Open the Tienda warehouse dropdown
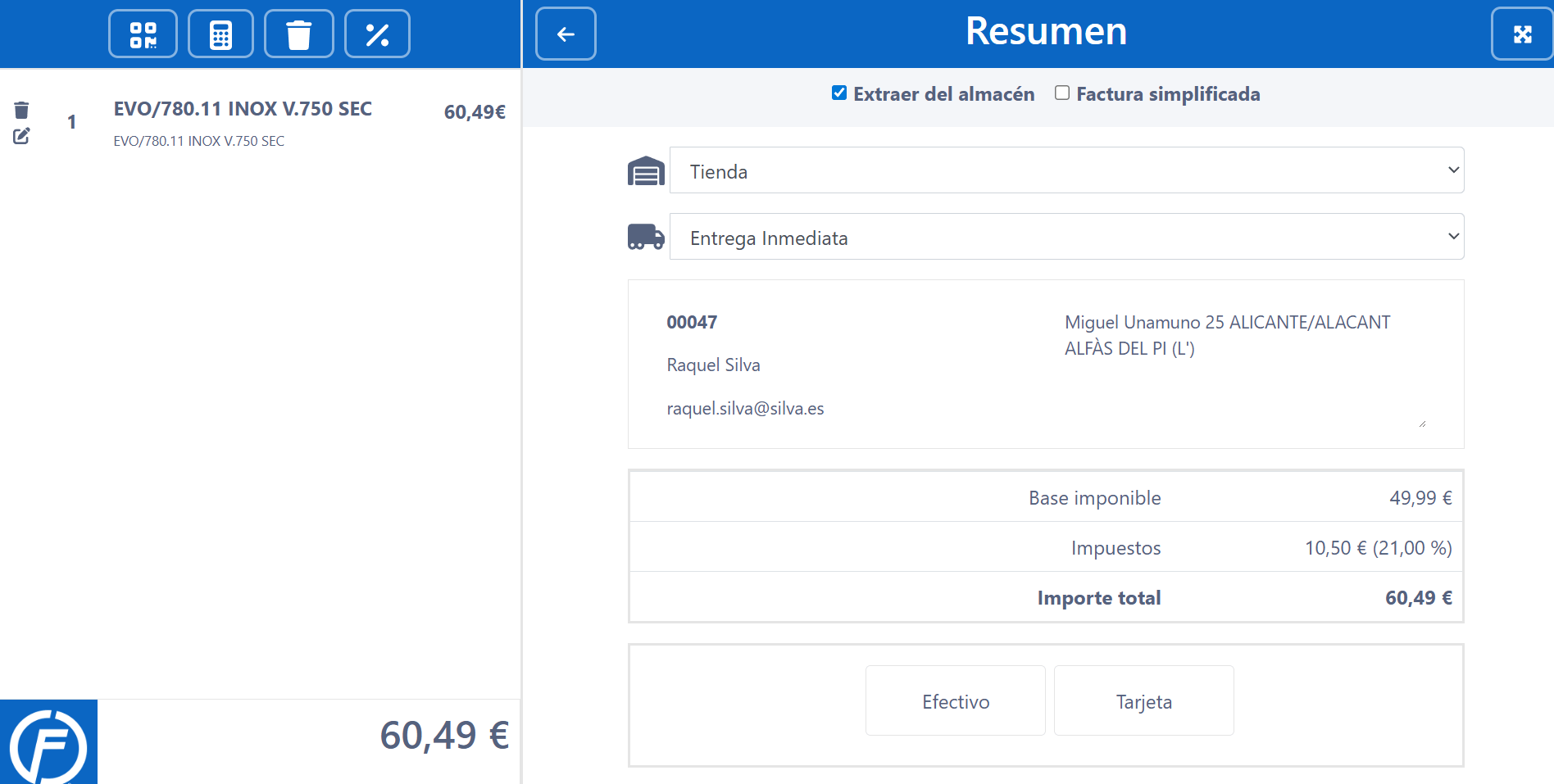The image size is (1554, 784). pyautogui.click(x=1066, y=170)
